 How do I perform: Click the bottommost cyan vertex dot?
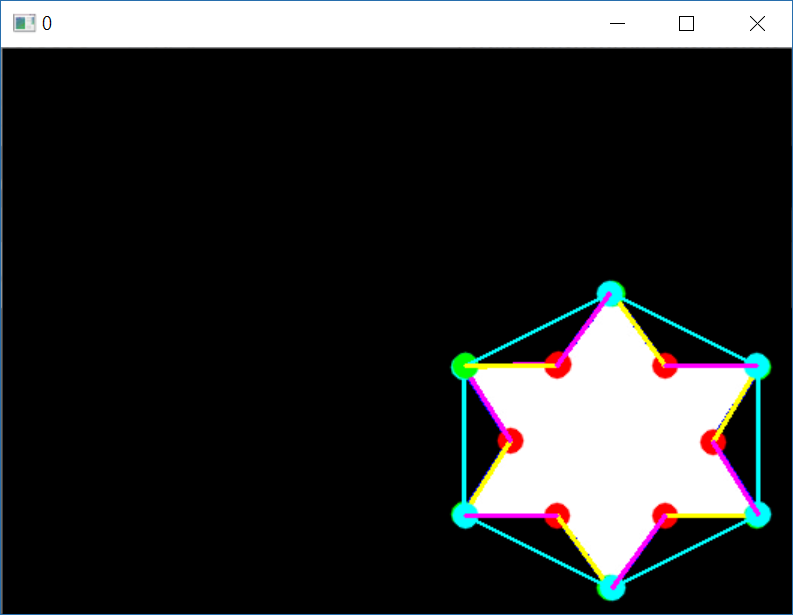pyautogui.click(x=611, y=588)
